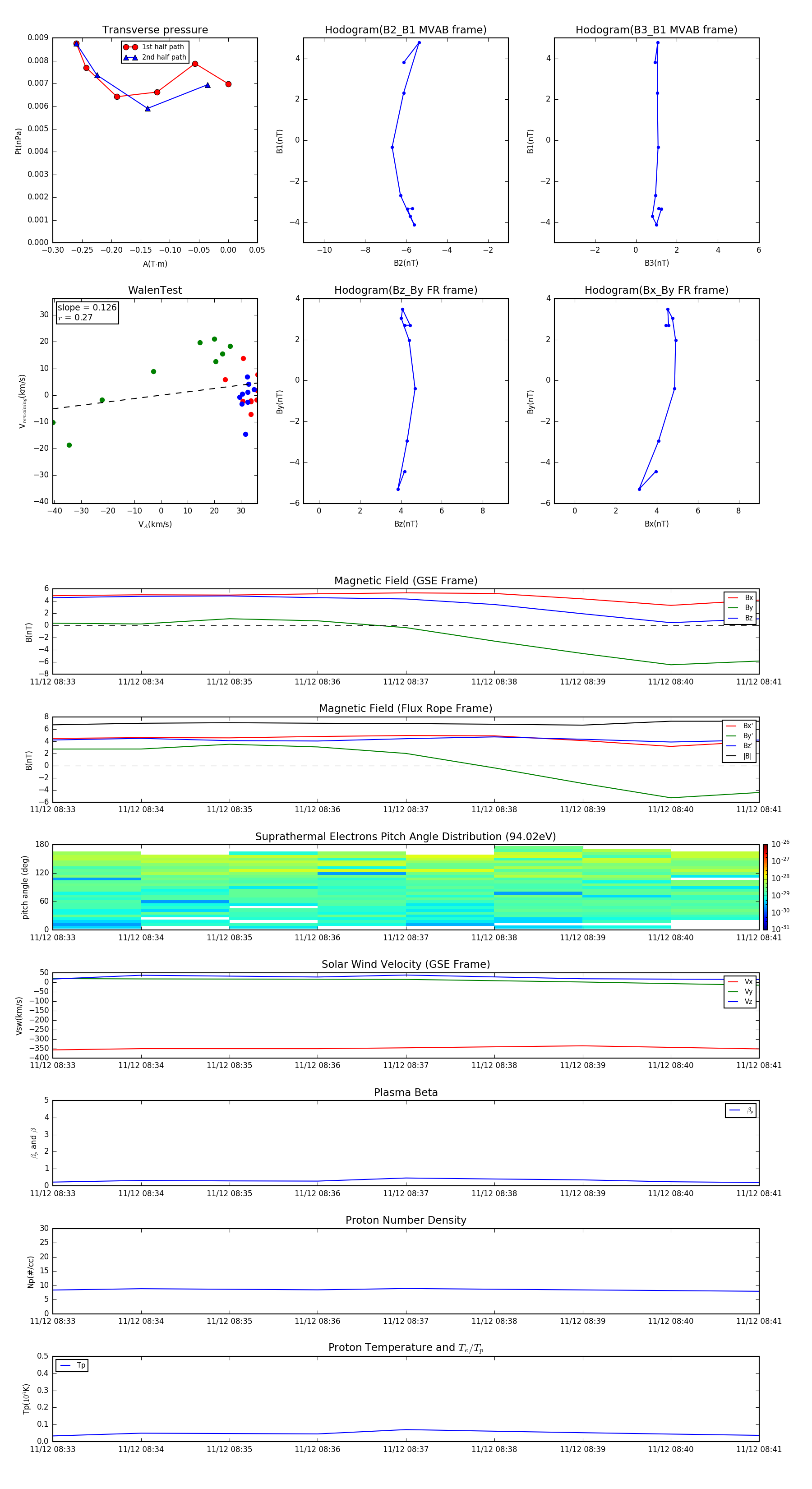Click the "Solar Wind Velocity (GSE Frame)" title
812x1489 pixels.
click(x=406, y=965)
